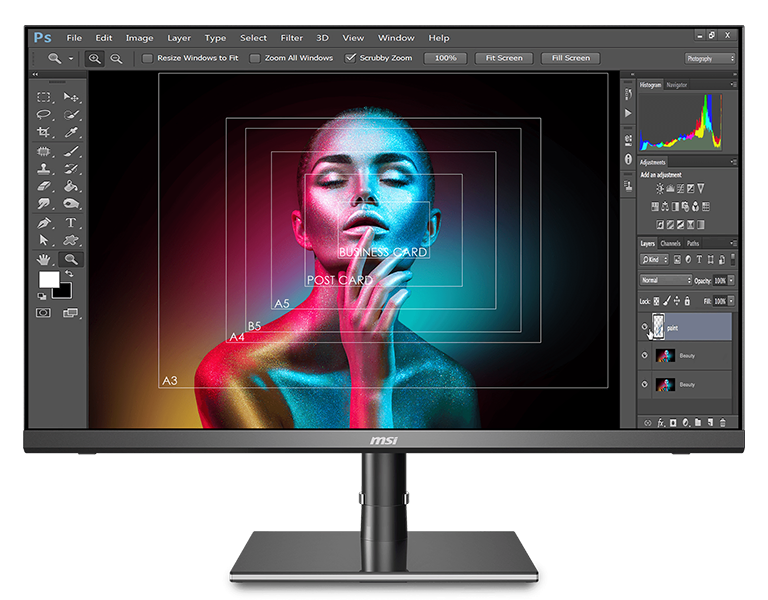Hide the paint layer visibility eye
This screenshot has width=768, height=600.
645,327
